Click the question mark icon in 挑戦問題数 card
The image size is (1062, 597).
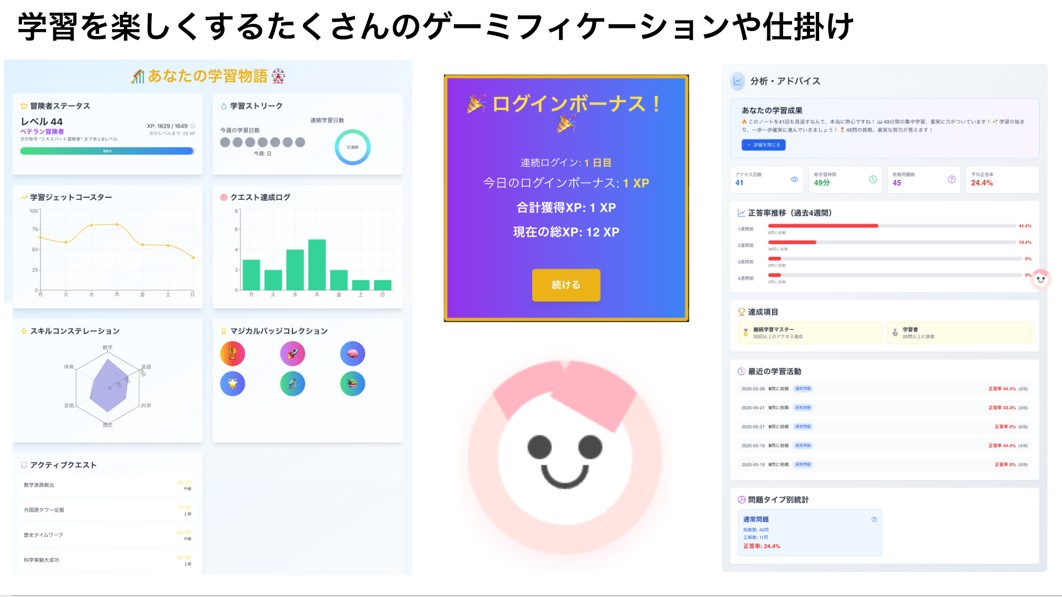[x=952, y=180]
